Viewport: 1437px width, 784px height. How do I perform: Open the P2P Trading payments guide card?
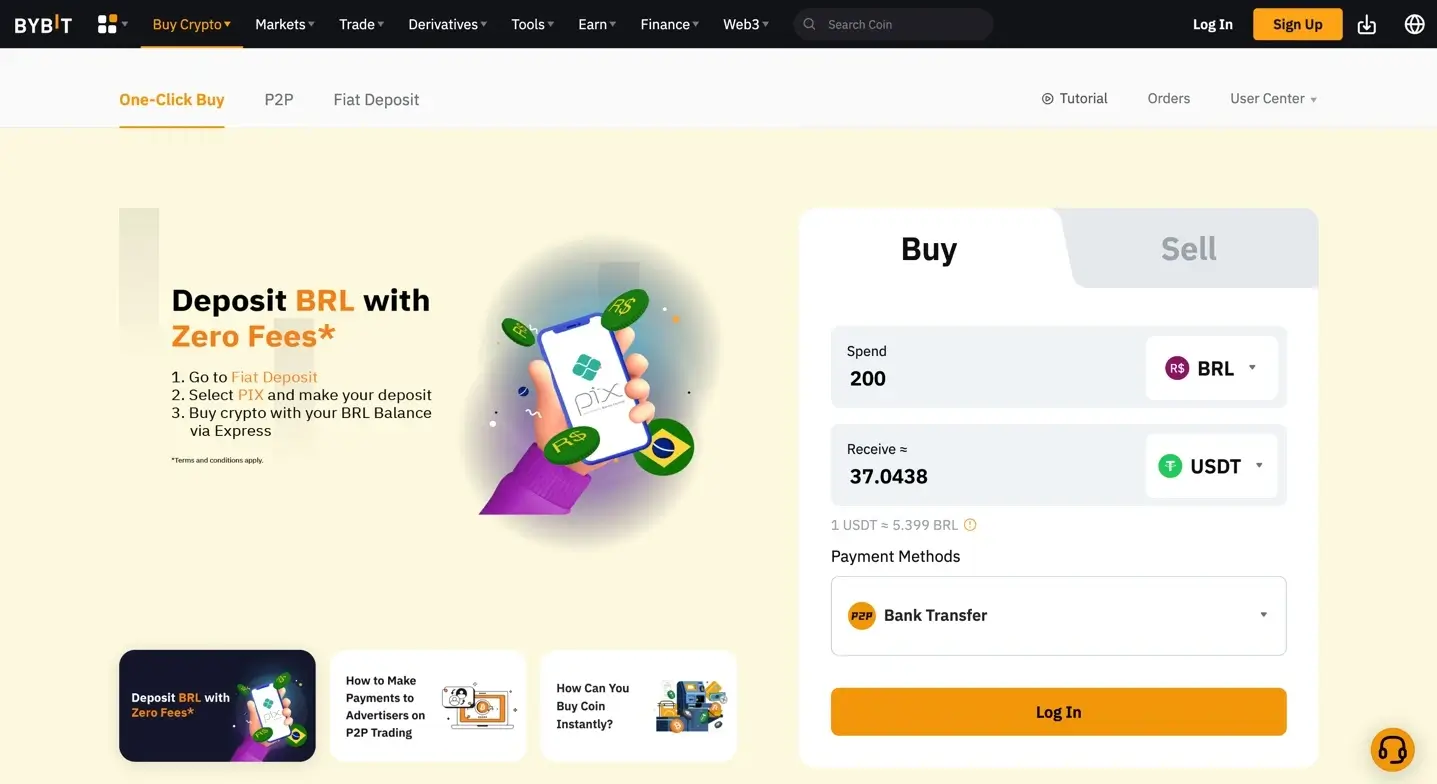coord(428,706)
